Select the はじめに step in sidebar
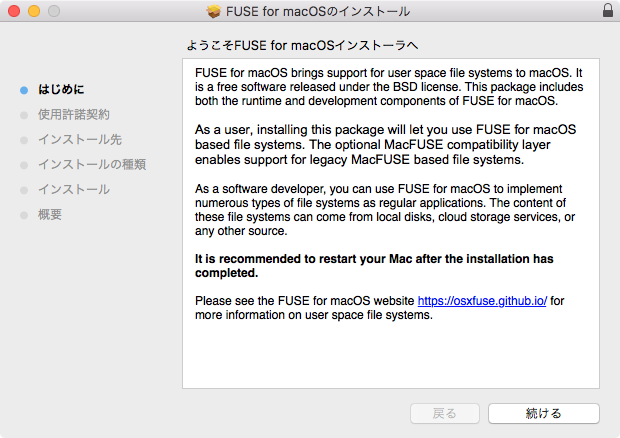This screenshot has width=620, height=438. point(61,89)
